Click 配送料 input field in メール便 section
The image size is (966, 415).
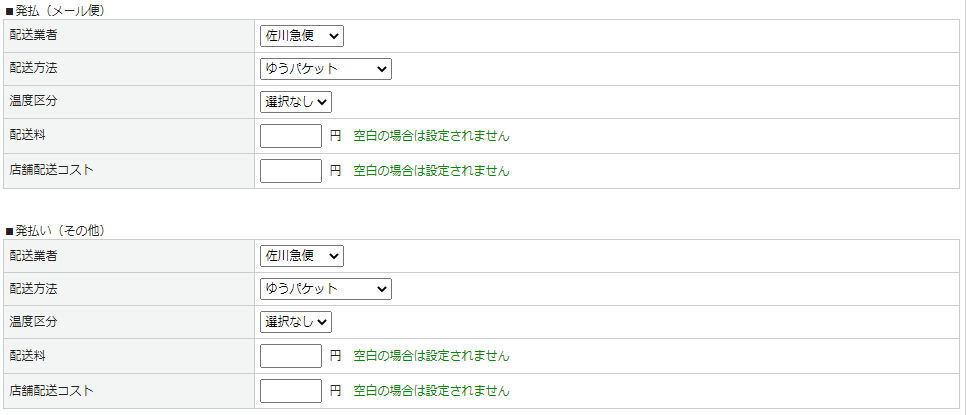(x=290, y=136)
